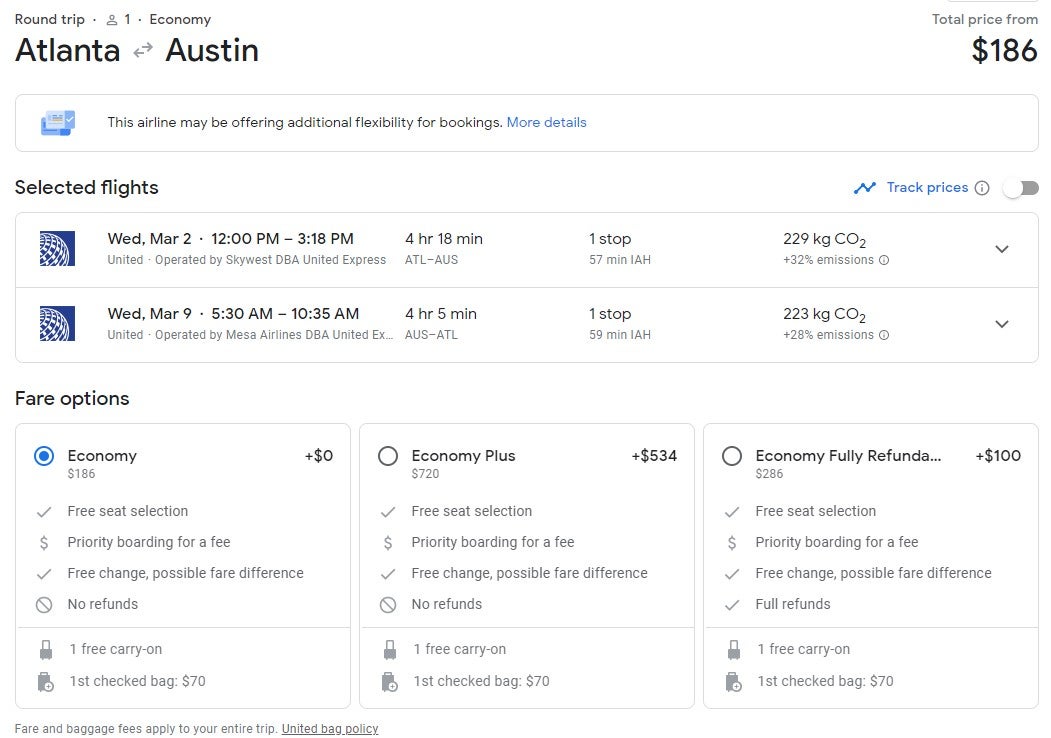This screenshot has width=1051, height=738.
Task: Click the info icon beside +28% emissions
Action: 884,335
